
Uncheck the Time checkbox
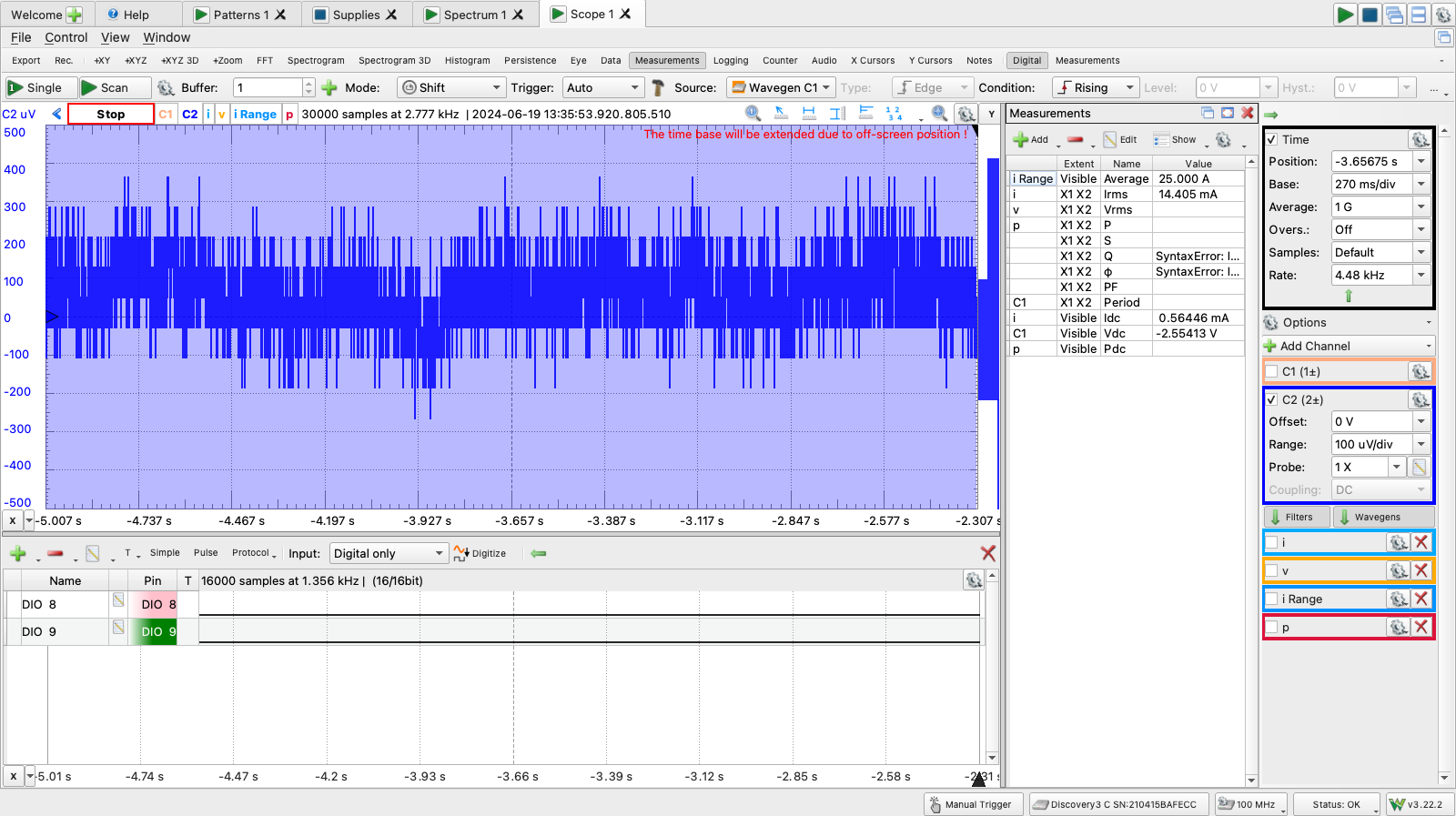pos(1272,139)
